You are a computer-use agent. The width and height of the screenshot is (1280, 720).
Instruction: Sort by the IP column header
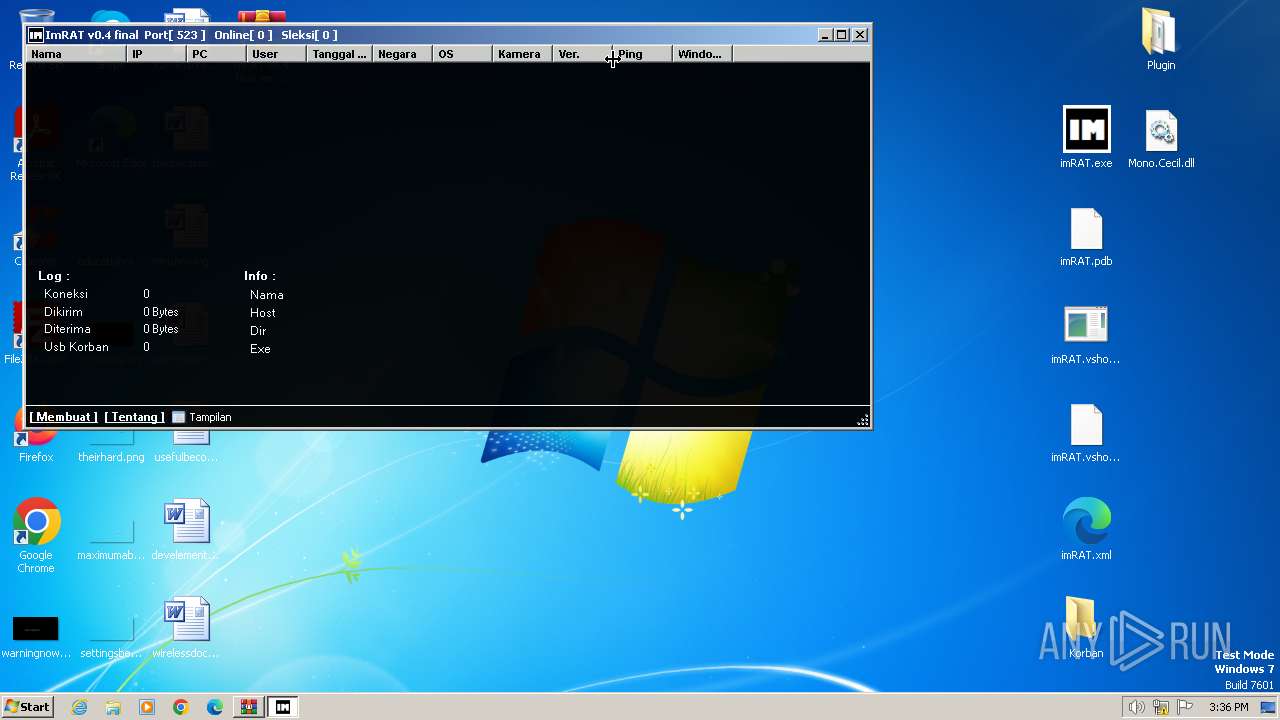[157, 54]
